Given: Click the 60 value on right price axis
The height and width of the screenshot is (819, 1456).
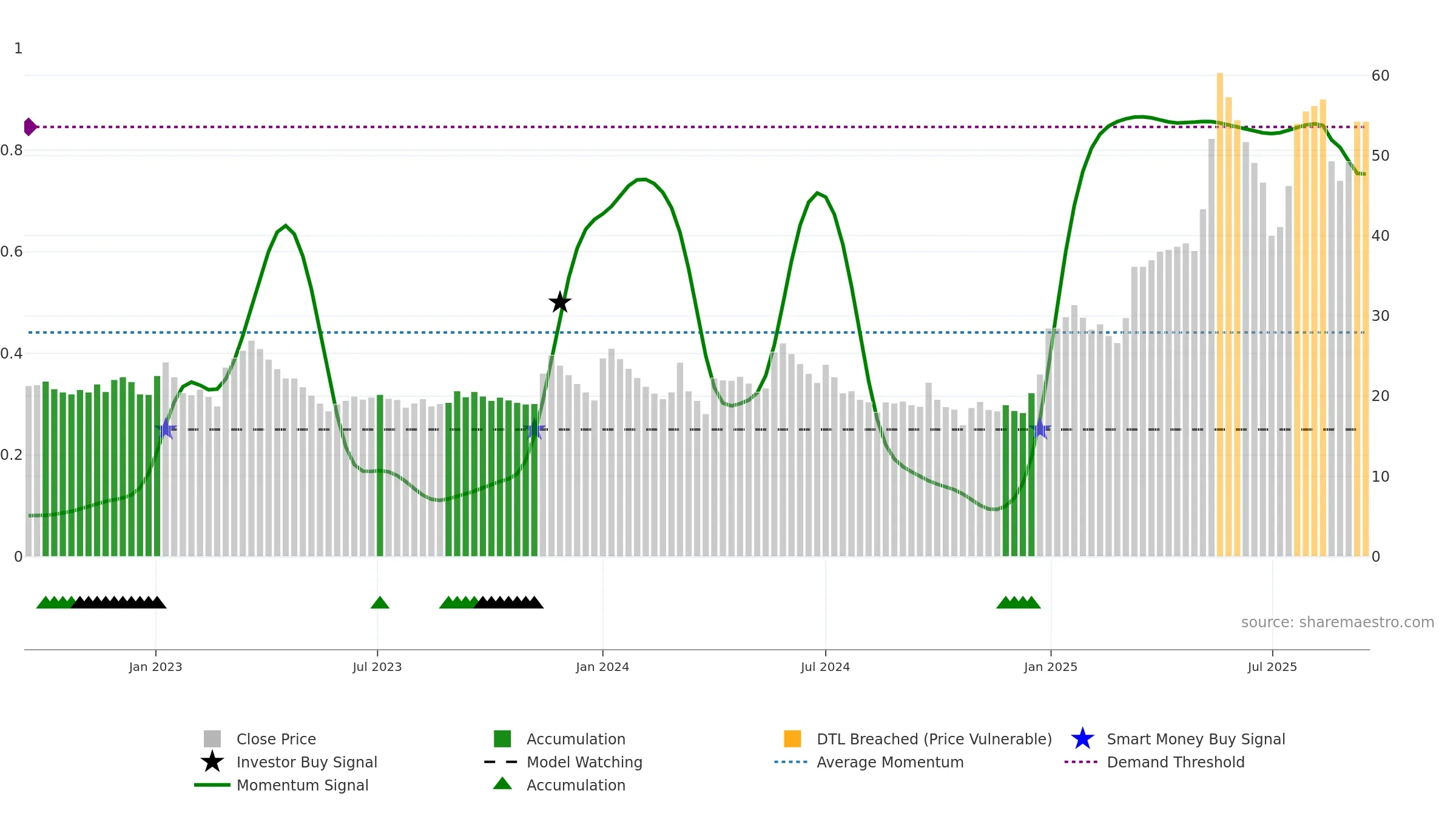Looking at the screenshot, I should [x=1381, y=75].
